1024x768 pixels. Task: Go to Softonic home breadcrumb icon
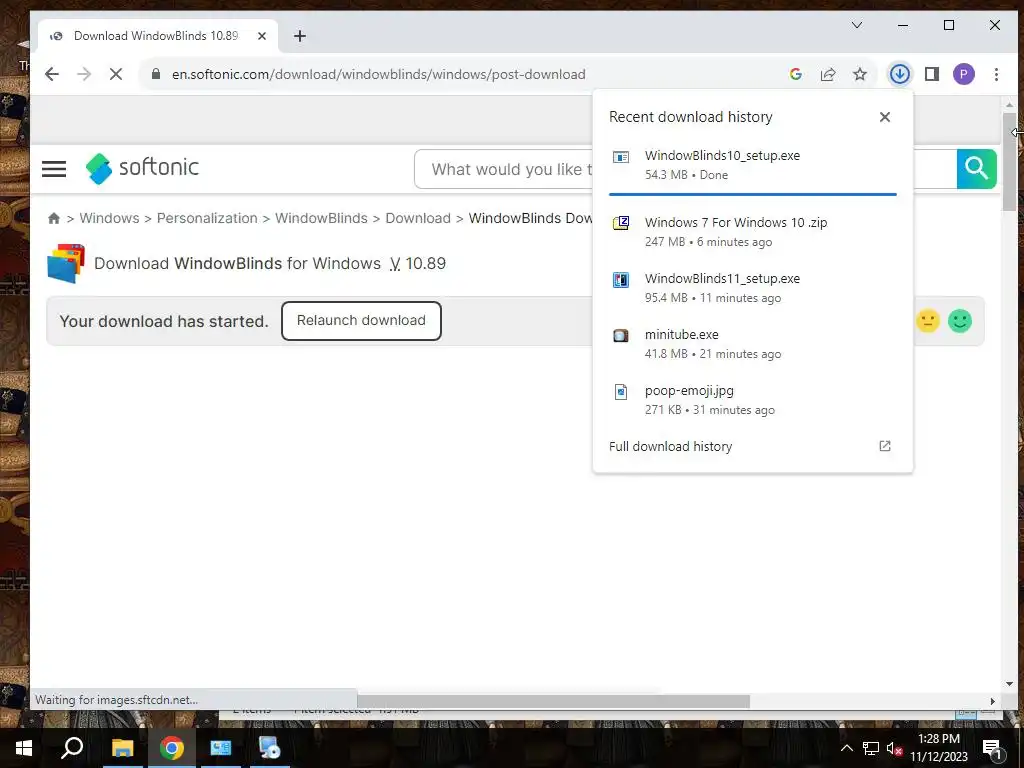(x=54, y=219)
